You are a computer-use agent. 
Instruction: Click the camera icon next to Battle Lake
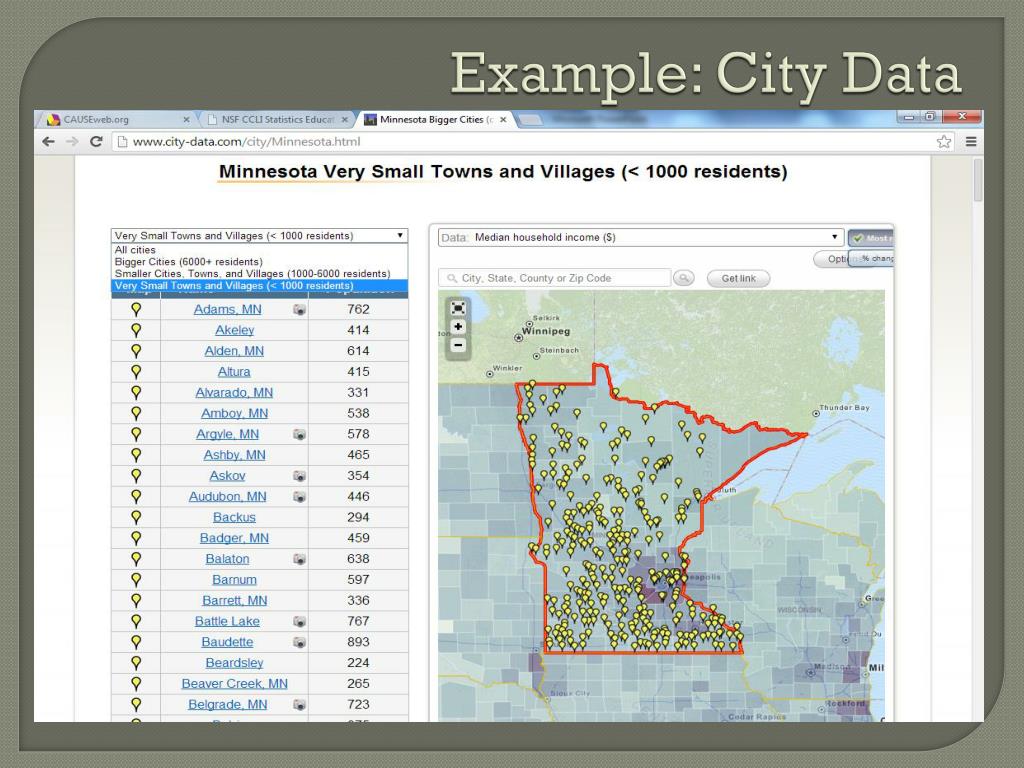tap(299, 622)
